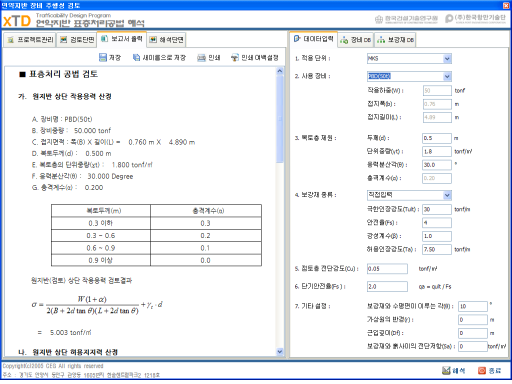Click 인쇄 button text
512x384 pixels.
click(214, 58)
